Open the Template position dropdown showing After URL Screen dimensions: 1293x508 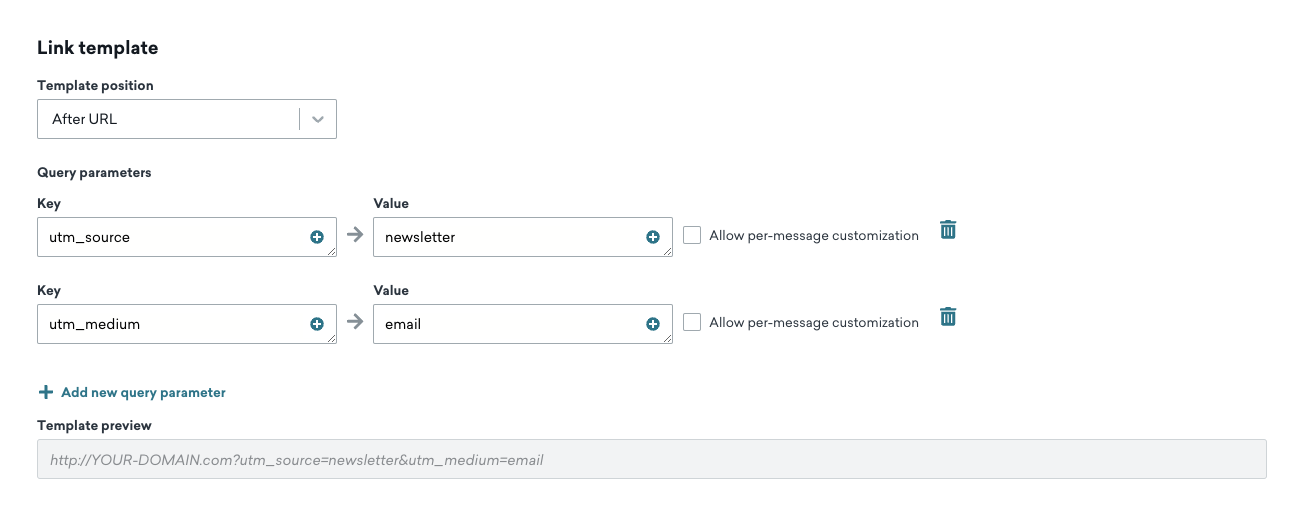coord(187,119)
